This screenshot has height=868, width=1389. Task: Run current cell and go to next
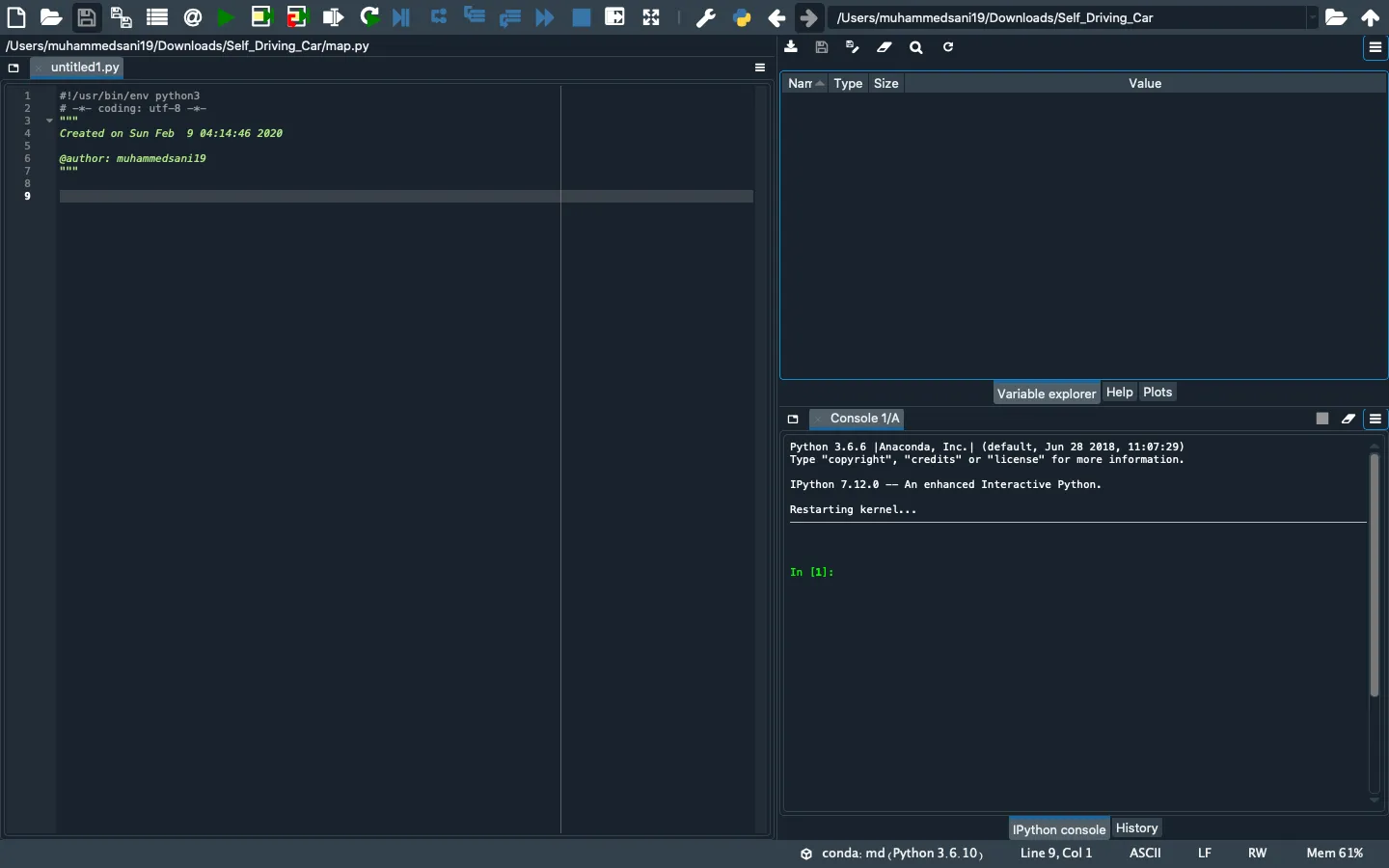[x=297, y=17]
